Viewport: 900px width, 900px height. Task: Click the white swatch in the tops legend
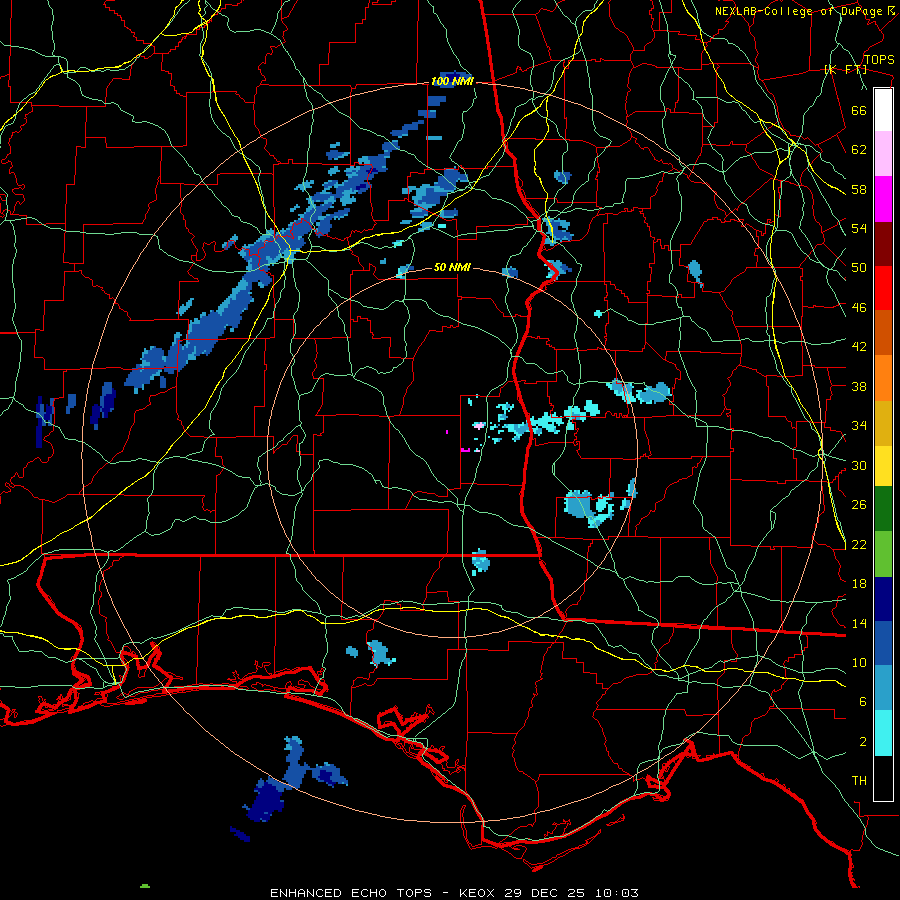(x=883, y=110)
